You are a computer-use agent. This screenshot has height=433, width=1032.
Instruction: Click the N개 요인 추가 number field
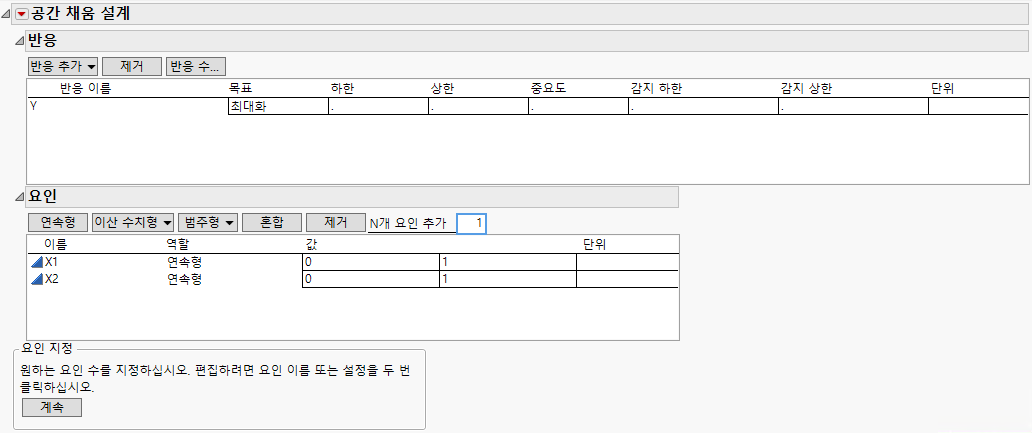point(471,223)
